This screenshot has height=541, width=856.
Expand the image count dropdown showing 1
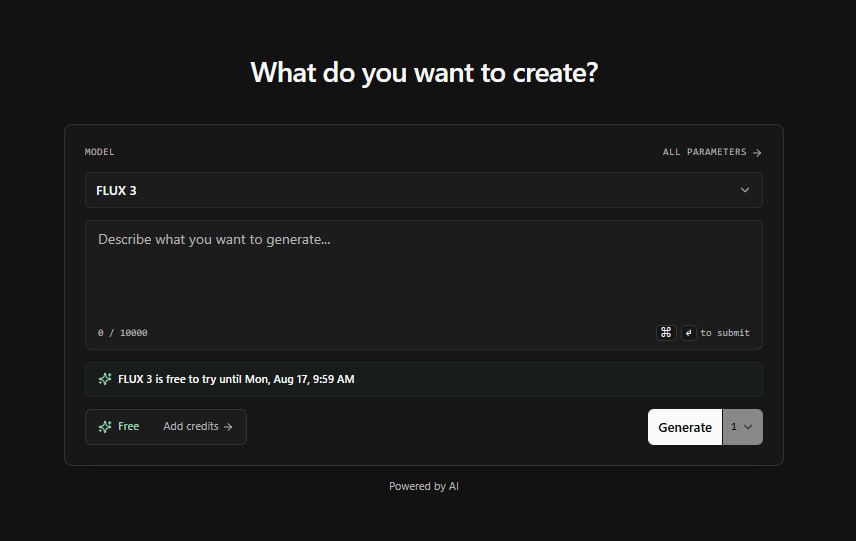742,427
